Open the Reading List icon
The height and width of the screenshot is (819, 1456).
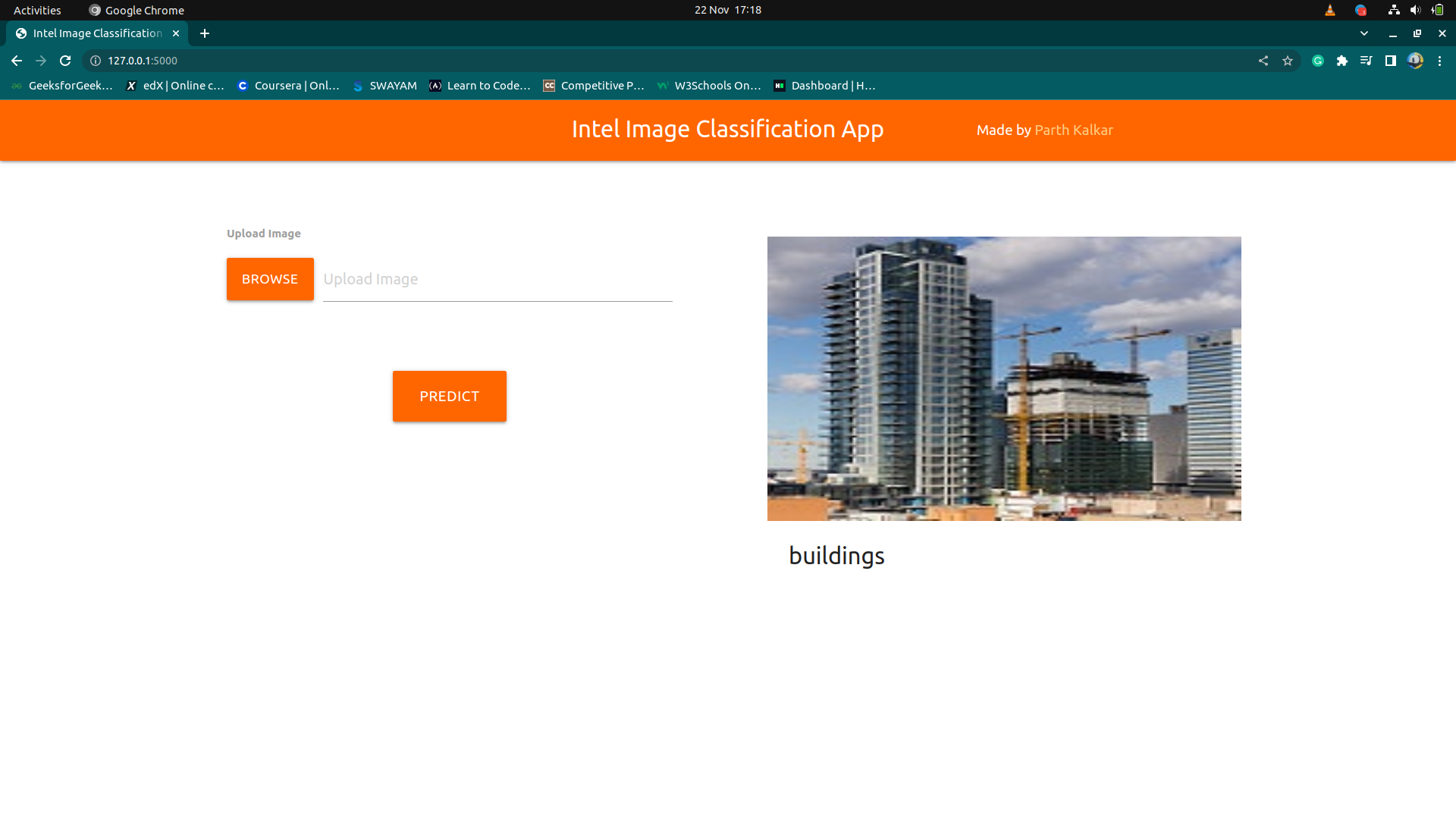click(1366, 61)
